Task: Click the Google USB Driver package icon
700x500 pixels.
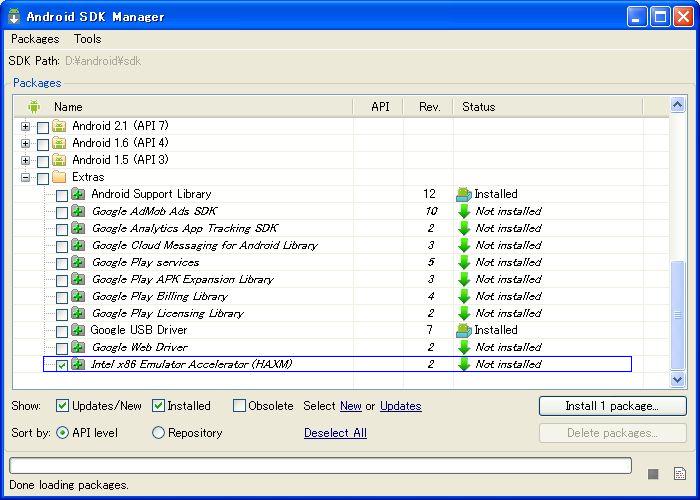Action: click(x=78, y=330)
